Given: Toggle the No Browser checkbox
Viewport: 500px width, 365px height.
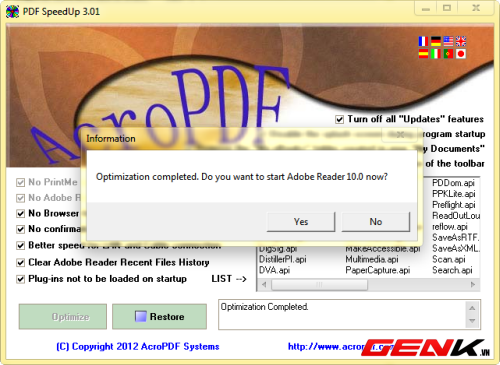Looking at the screenshot, I should tap(21, 213).
